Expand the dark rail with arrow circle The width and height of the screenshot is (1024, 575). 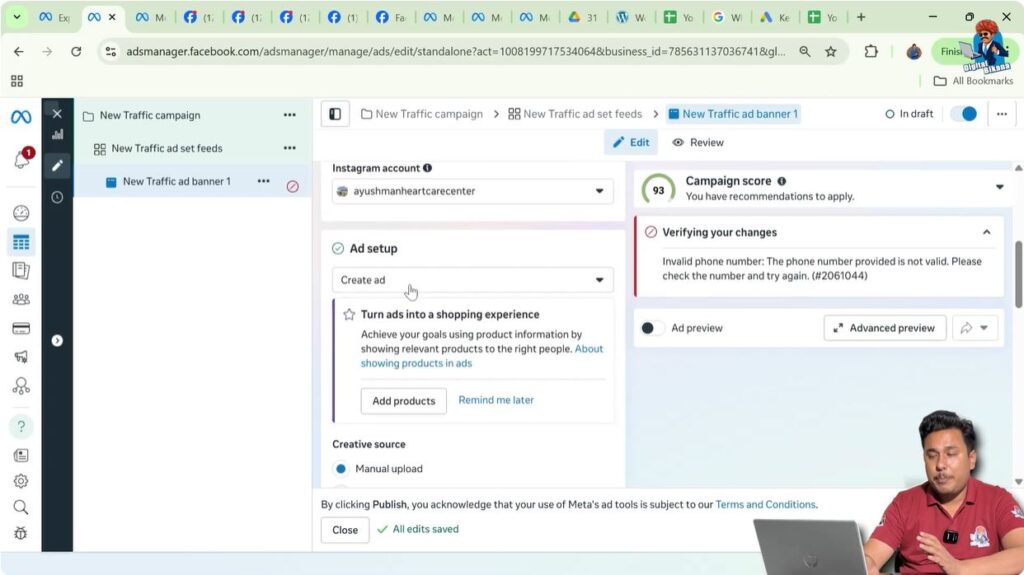tap(57, 340)
